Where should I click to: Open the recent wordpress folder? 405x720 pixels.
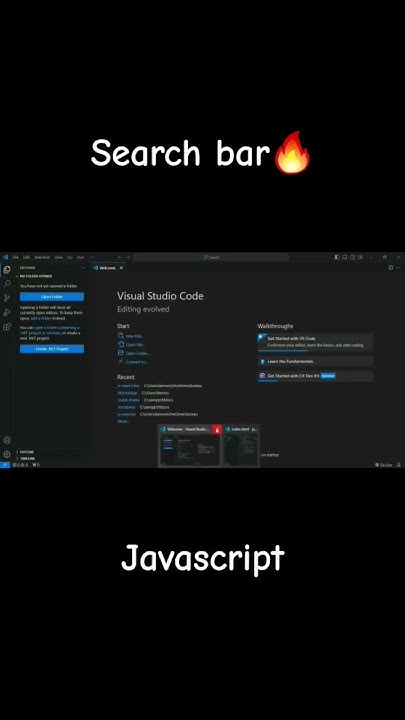tap(127, 407)
